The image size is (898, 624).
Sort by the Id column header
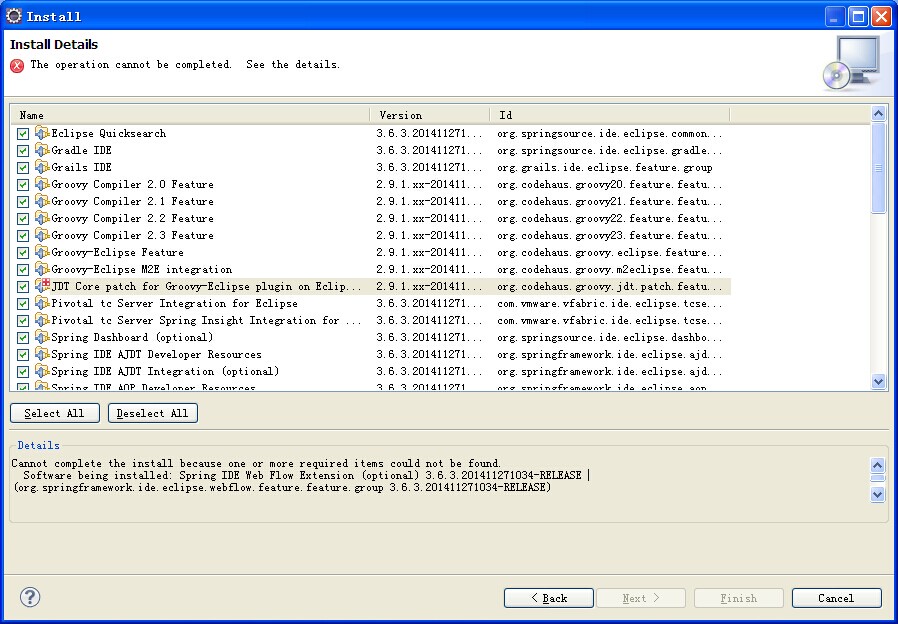(x=610, y=115)
